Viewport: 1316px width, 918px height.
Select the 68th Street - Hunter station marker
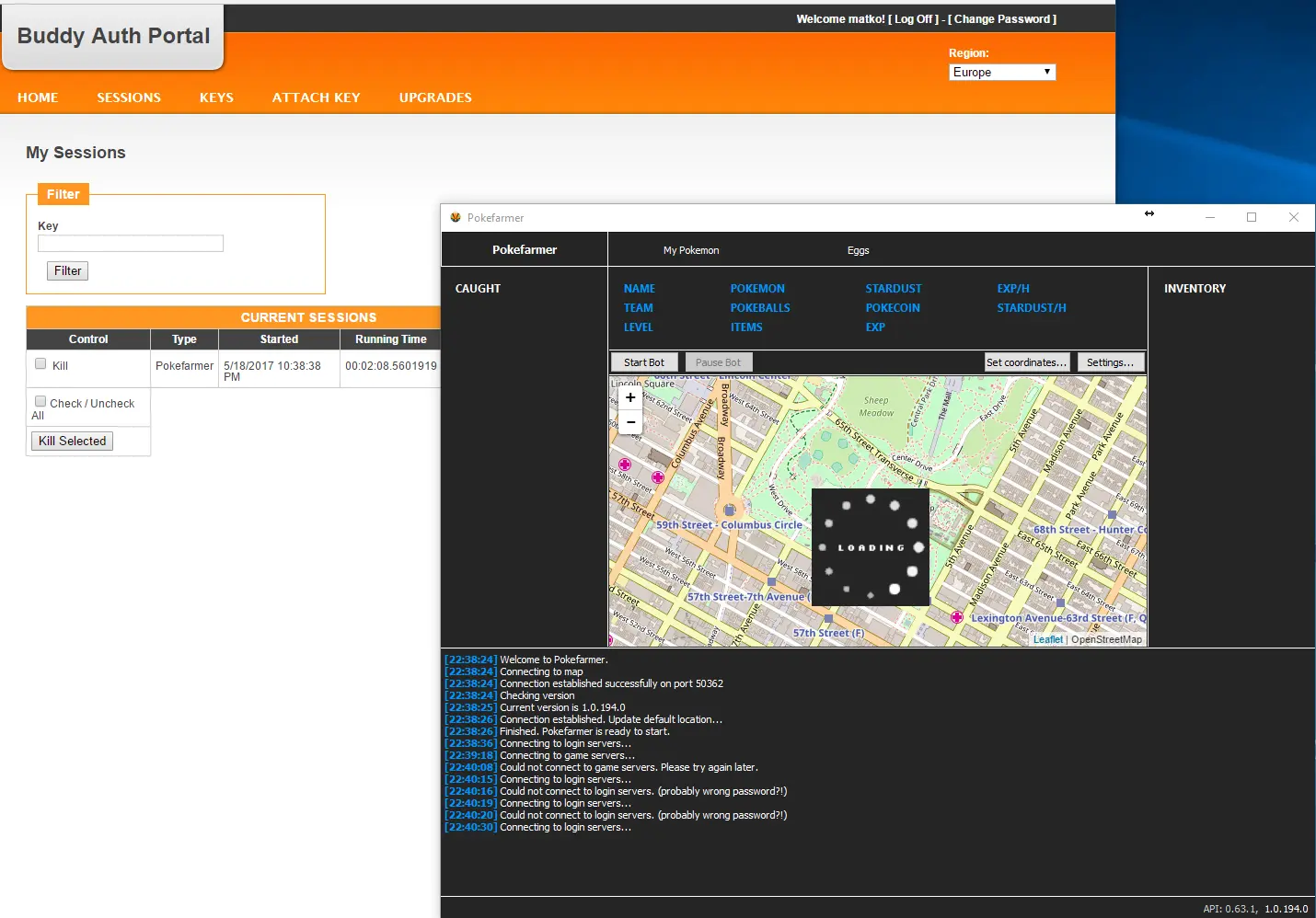point(1112,515)
